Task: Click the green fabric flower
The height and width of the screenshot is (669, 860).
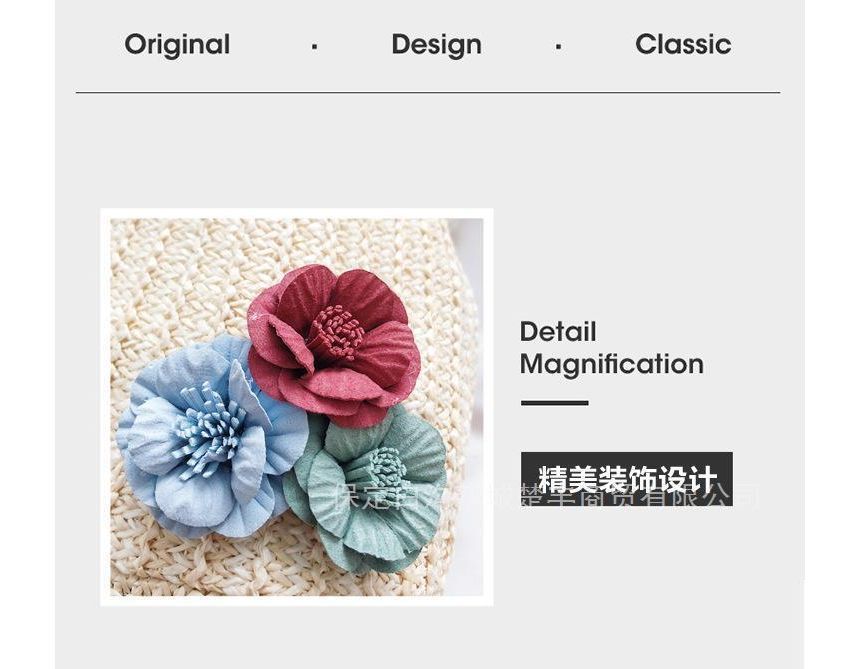Action: click(367, 488)
